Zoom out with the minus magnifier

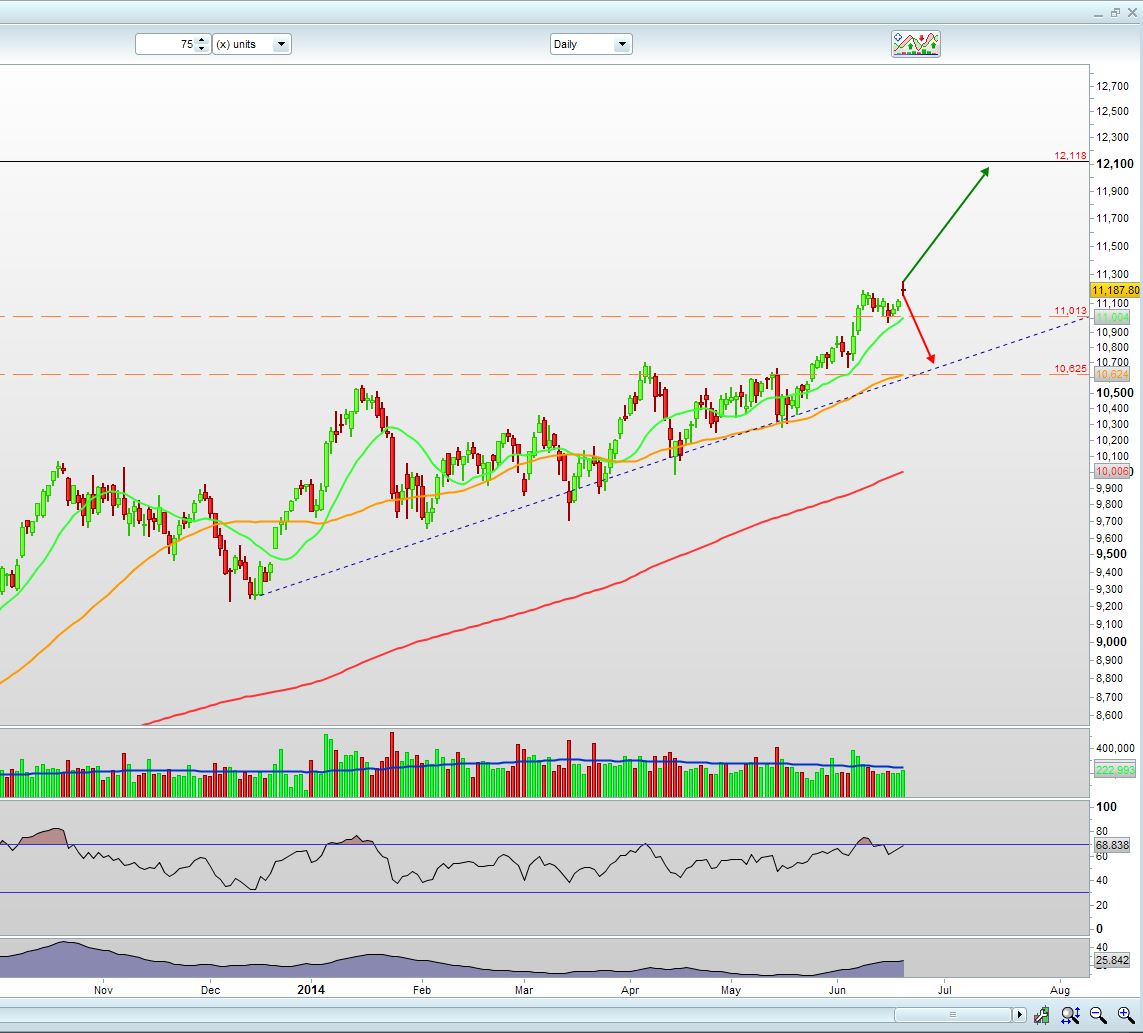(1098, 1015)
